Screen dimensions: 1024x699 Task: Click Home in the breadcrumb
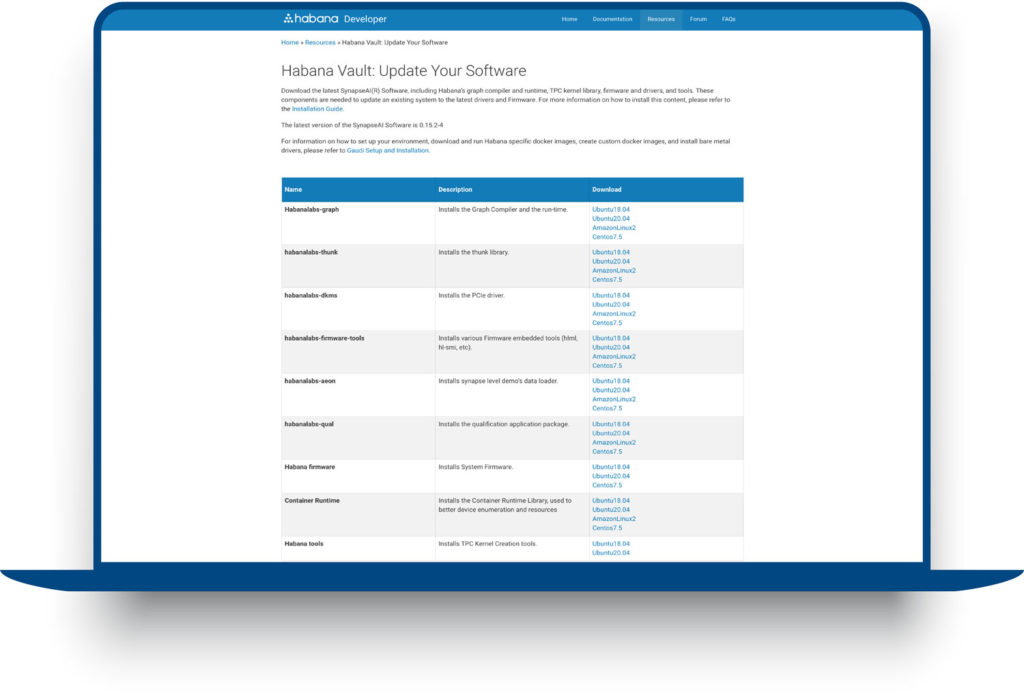[x=290, y=42]
